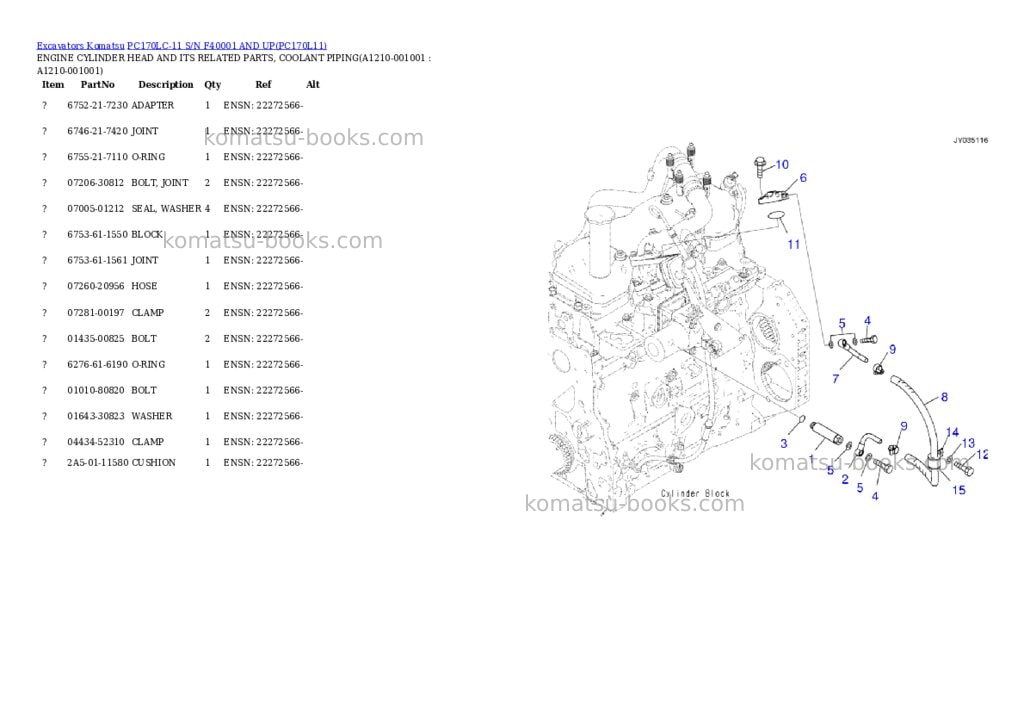Select part number 2A5-01-11580

point(97,462)
